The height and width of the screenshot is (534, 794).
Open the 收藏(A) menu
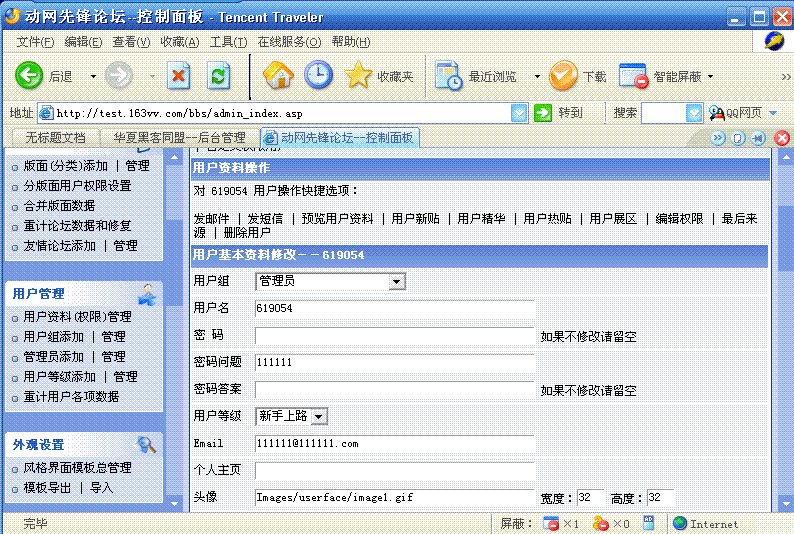[x=180, y=42]
